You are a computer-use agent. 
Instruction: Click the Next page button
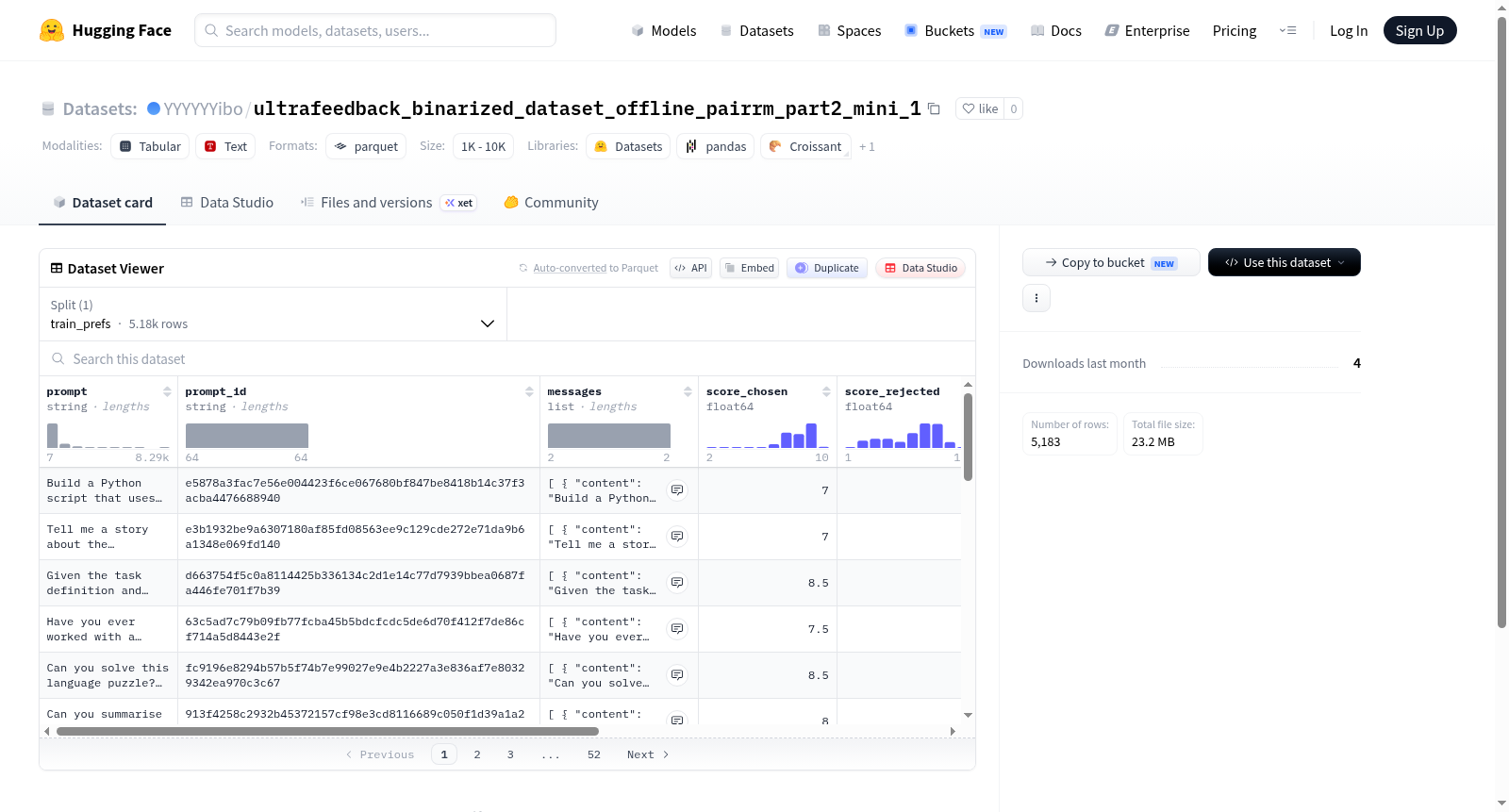click(x=648, y=754)
